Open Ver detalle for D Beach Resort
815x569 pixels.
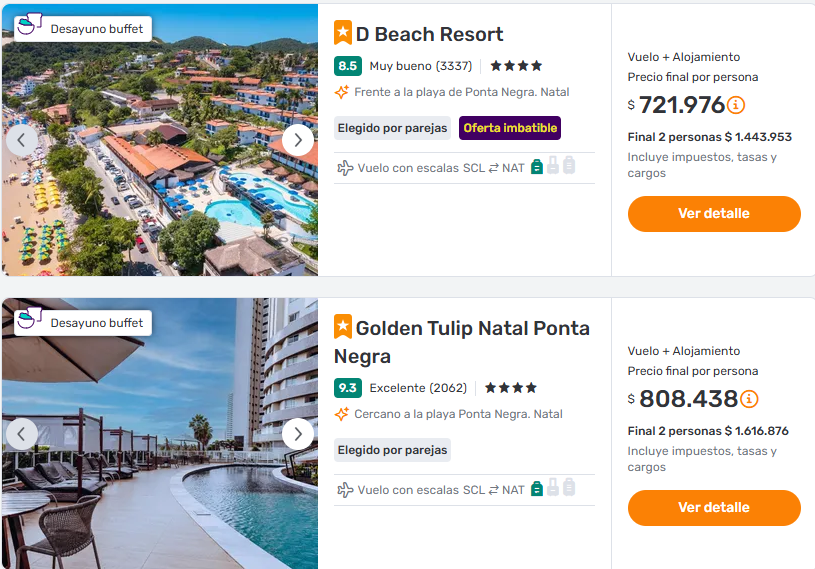click(714, 213)
